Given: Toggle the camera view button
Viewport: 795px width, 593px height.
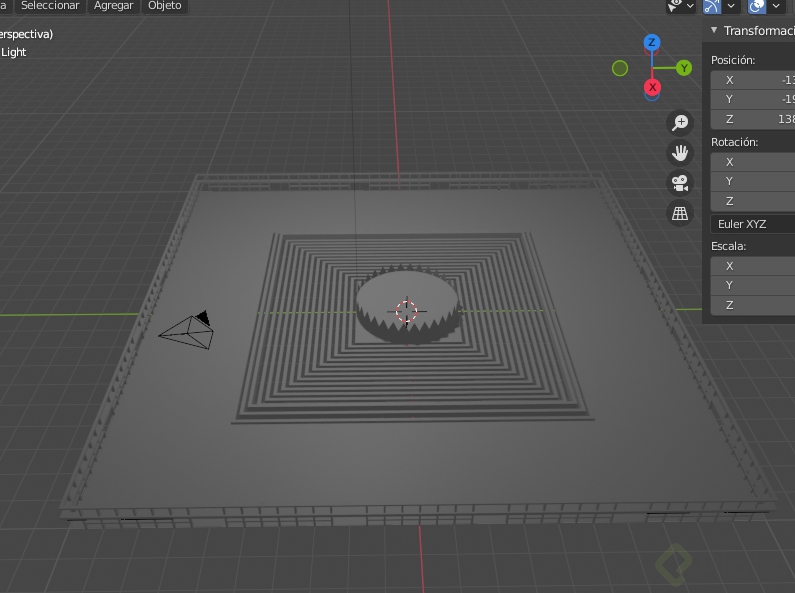Looking at the screenshot, I should click(680, 183).
